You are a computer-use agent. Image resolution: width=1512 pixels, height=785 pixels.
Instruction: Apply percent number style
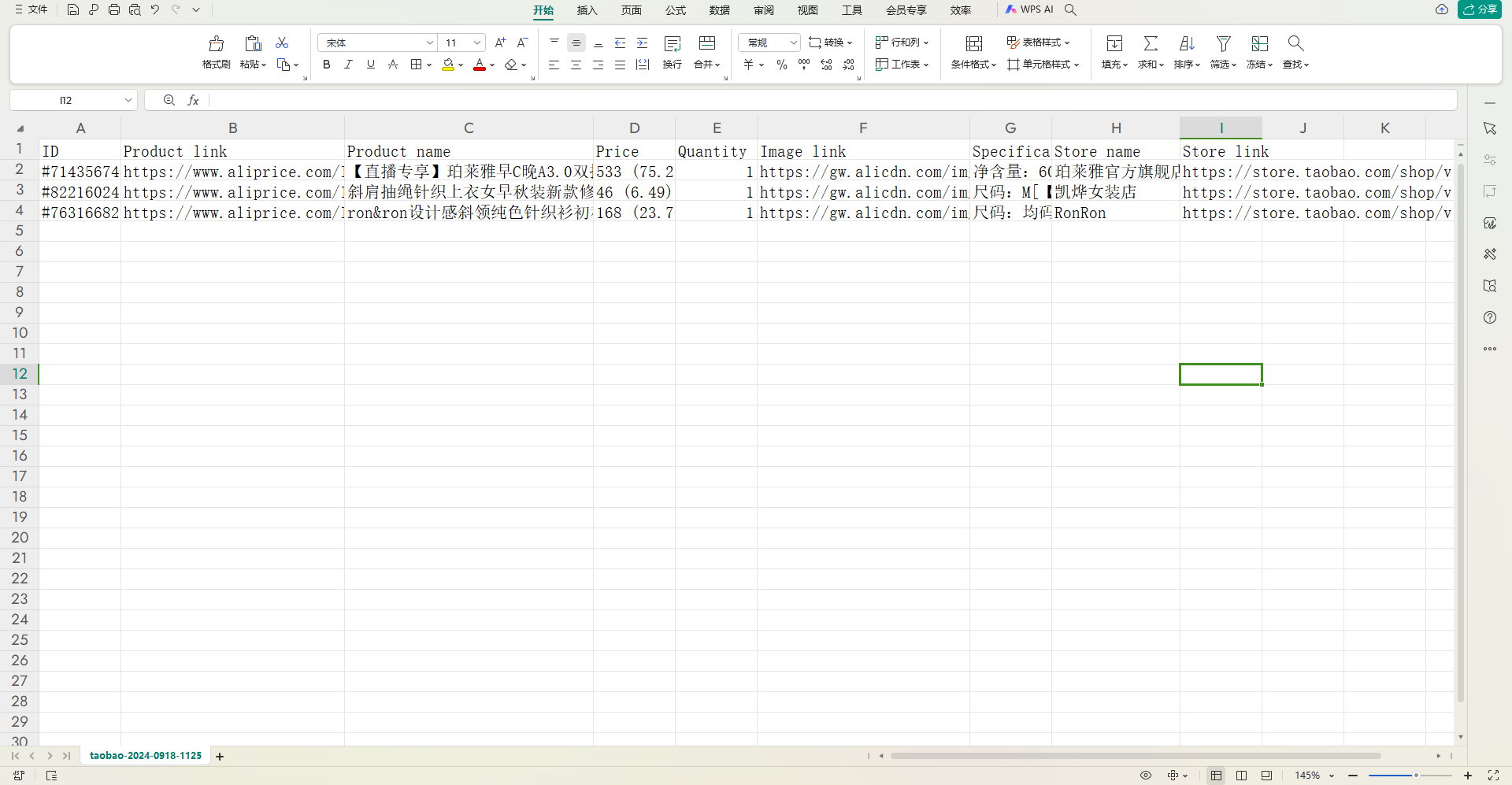pyautogui.click(x=782, y=65)
